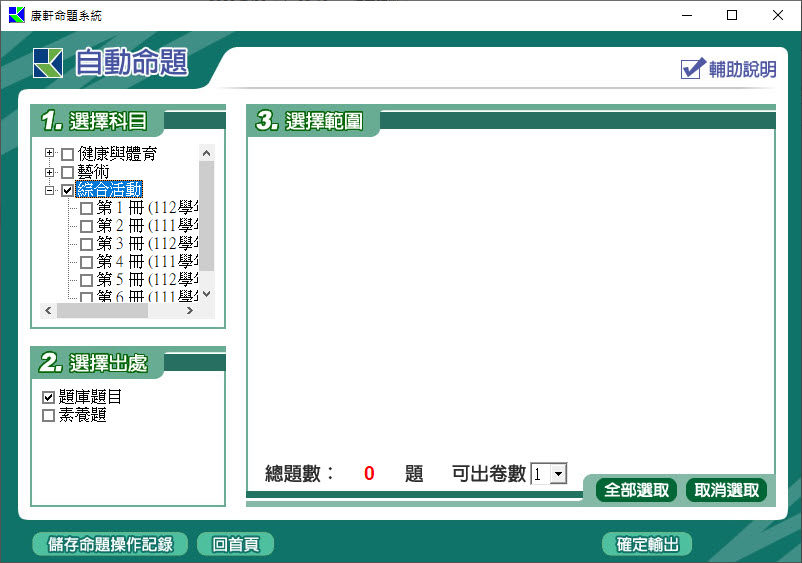Open the 可出卷數 dropdown
The width and height of the screenshot is (802, 563).
tap(558, 474)
